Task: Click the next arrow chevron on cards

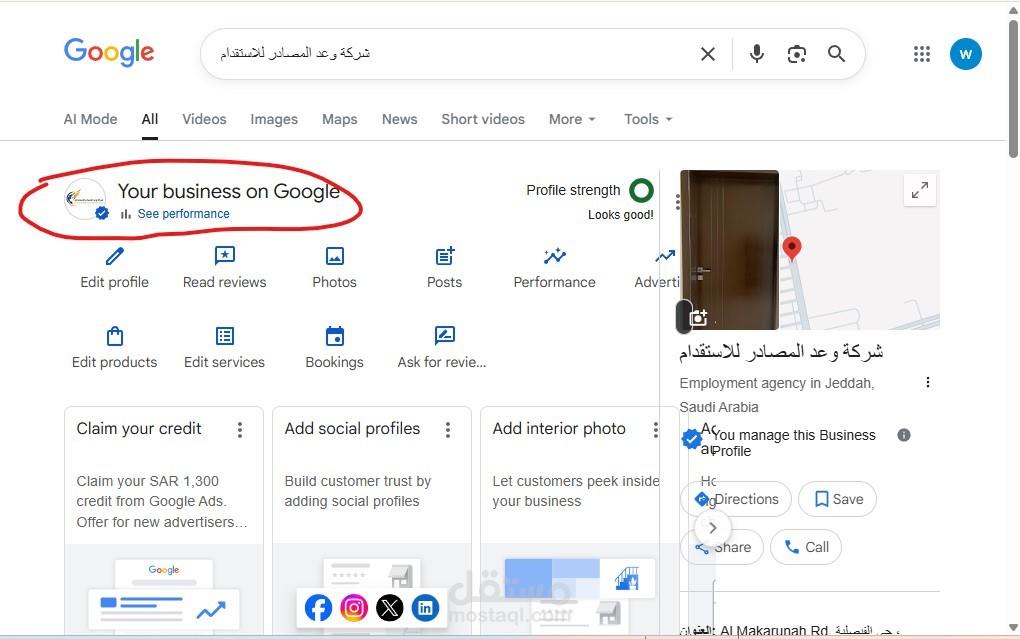Action: click(x=712, y=528)
